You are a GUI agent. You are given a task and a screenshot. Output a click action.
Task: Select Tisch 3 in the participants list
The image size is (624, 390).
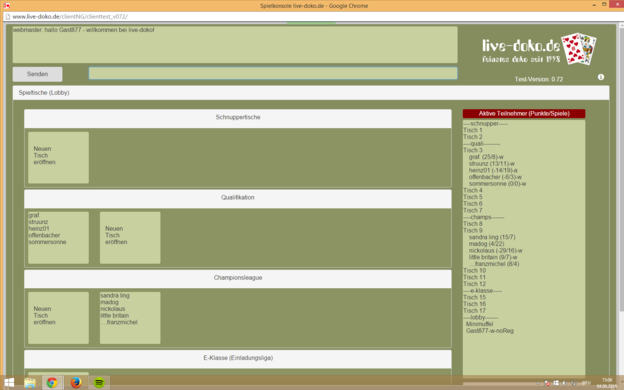pos(473,150)
